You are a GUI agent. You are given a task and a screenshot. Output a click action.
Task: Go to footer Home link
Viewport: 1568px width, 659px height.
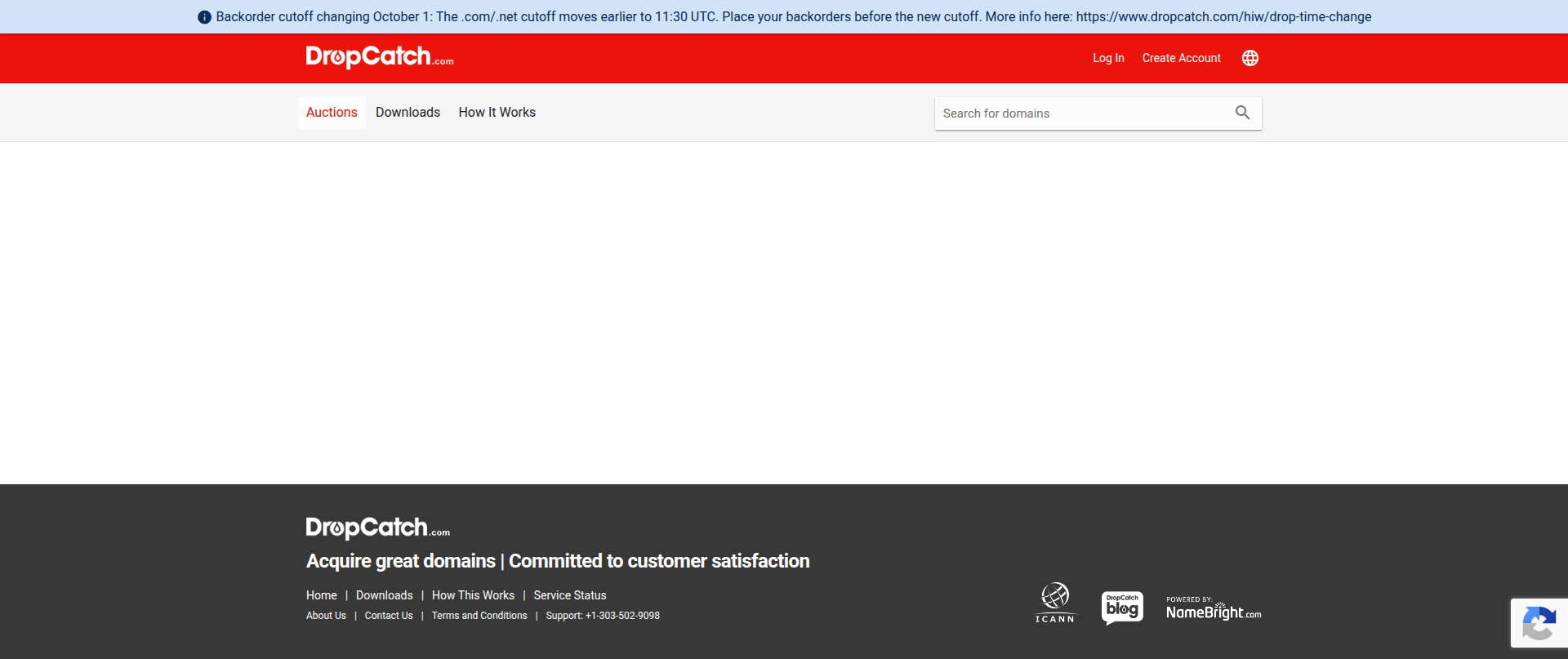321,595
